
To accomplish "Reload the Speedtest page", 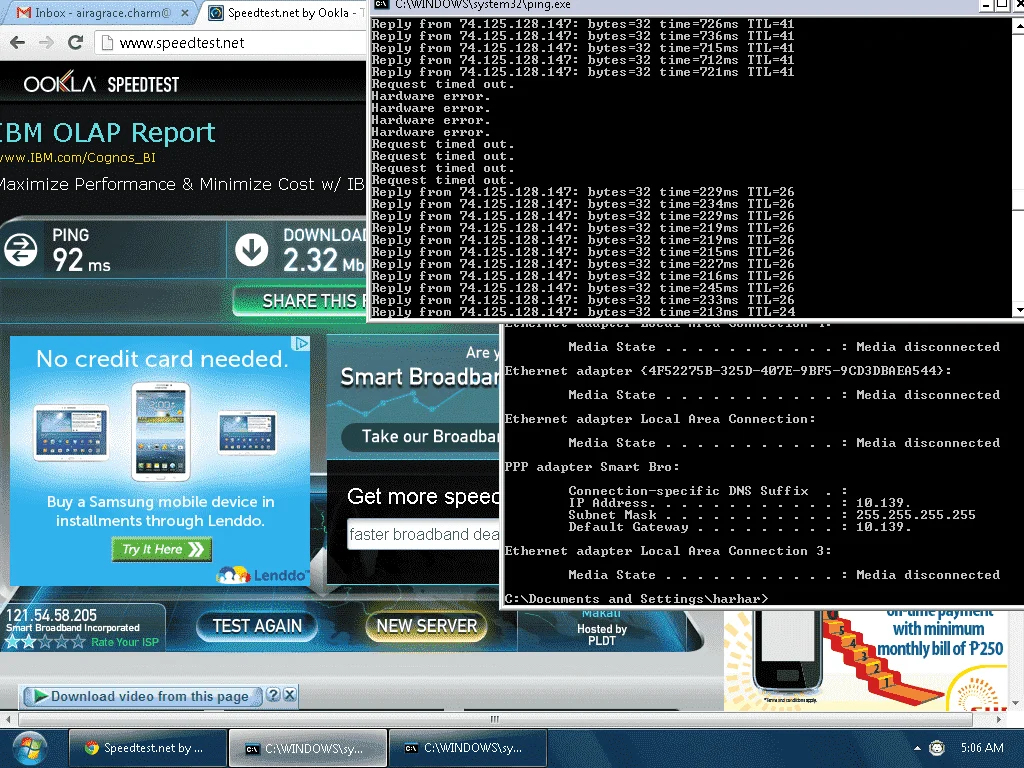I will point(76,42).
